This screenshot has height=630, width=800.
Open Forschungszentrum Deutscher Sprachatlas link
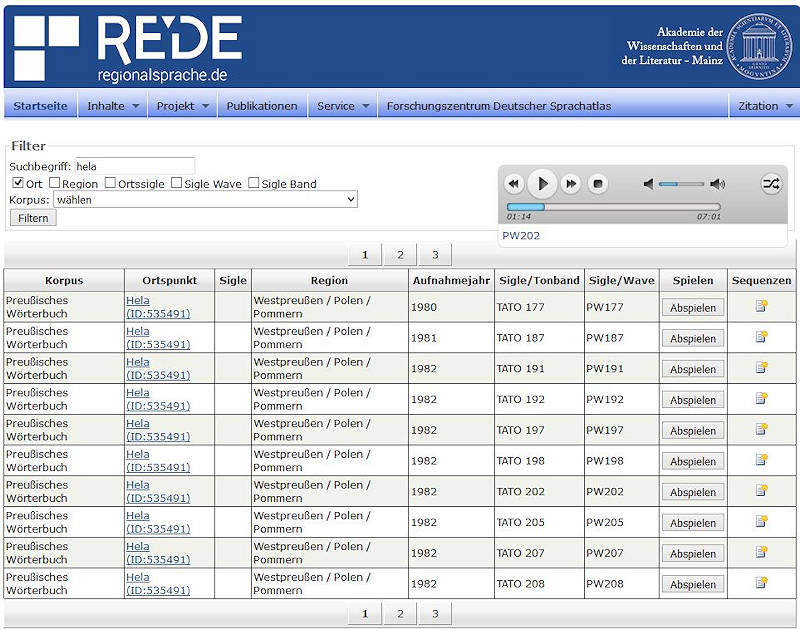pyautogui.click(x=499, y=106)
